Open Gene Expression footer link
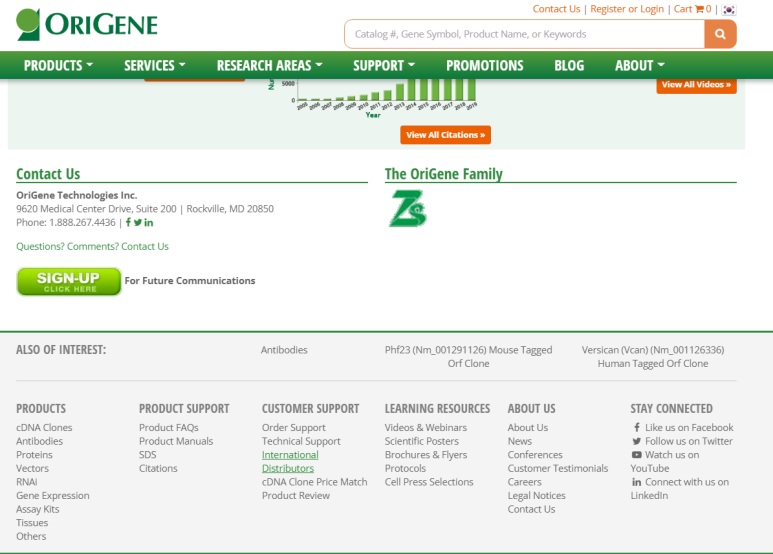The height and width of the screenshot is (554, 773). (53, 495)
